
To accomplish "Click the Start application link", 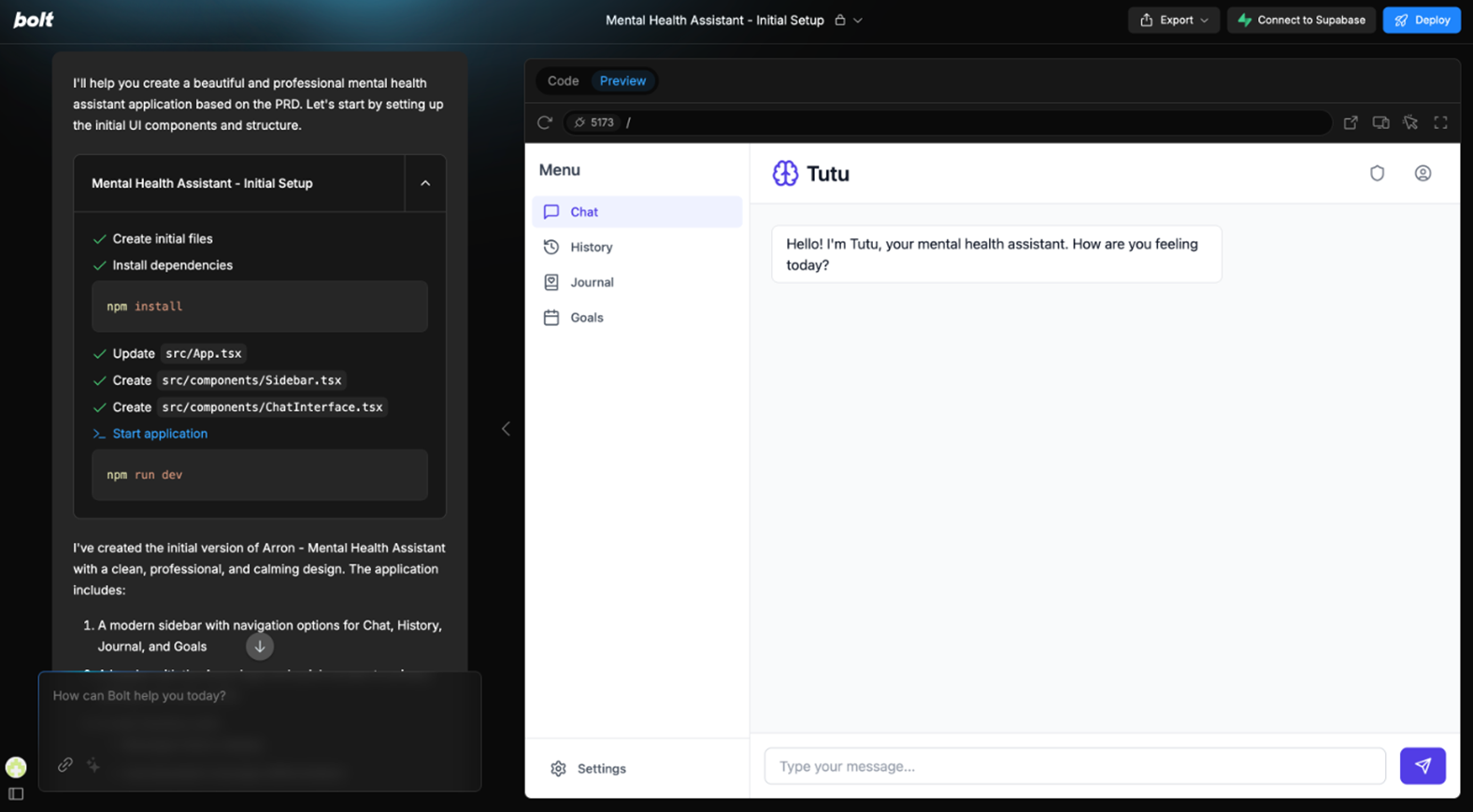I will coord(160,434).
